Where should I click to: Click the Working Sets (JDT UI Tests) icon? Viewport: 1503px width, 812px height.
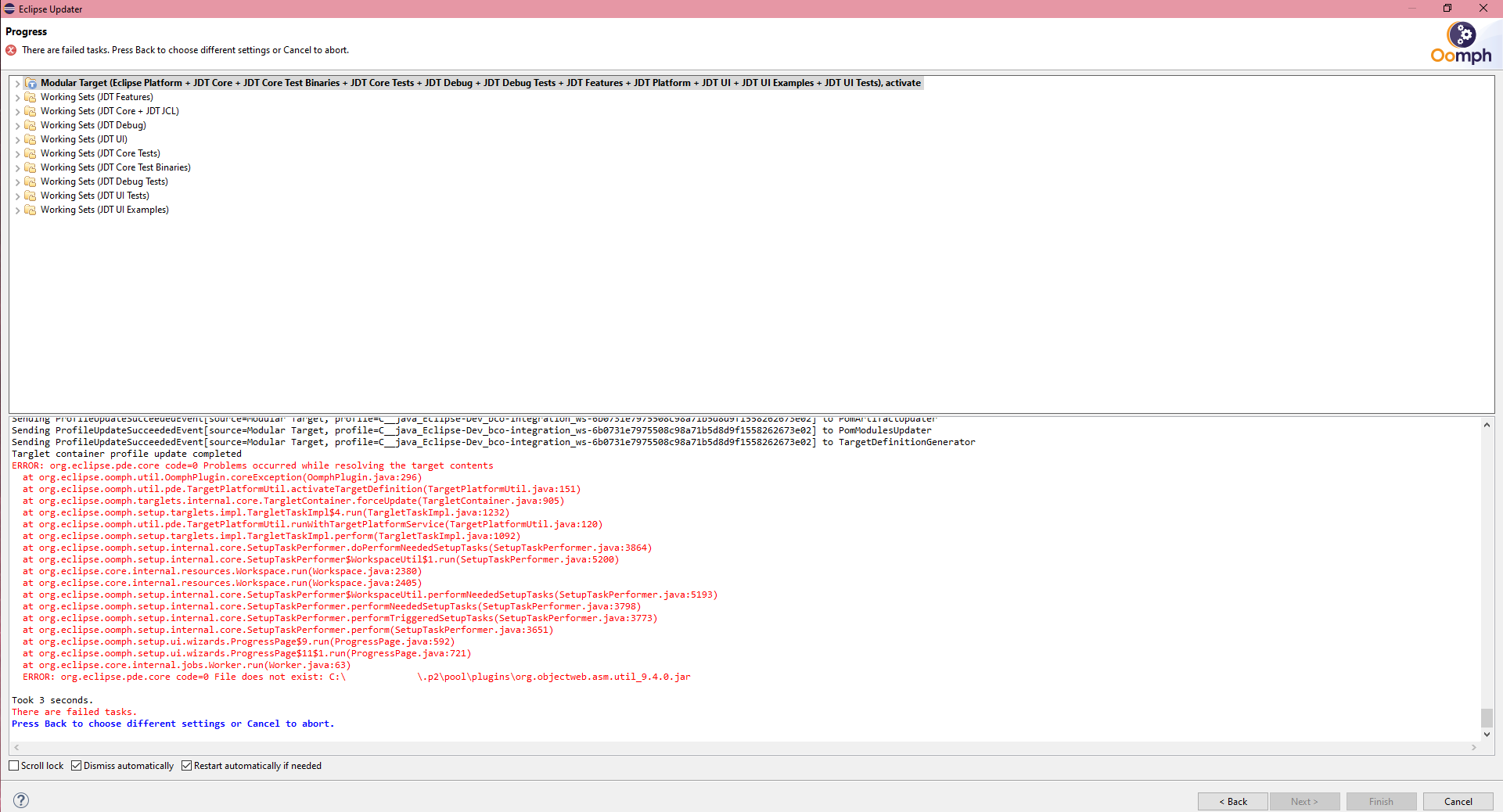31,195
